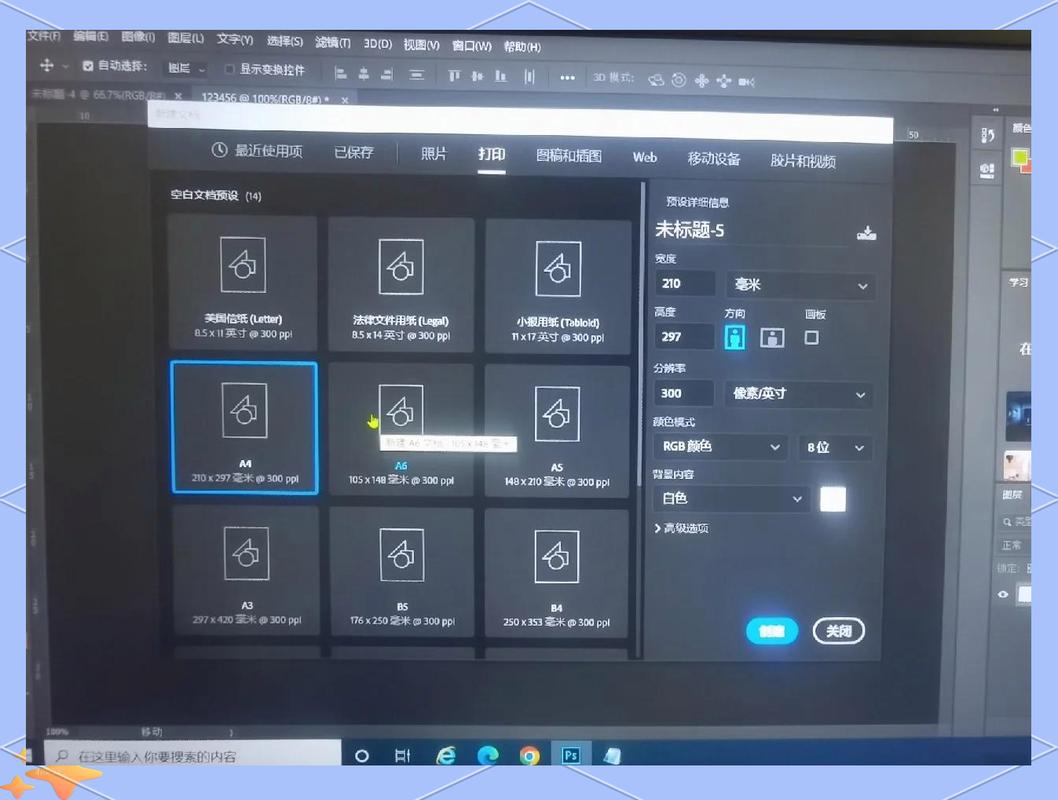The image size is (1058, 800).
Task: Open the Move tool preset picker arrow
Action: pyautogui.click(x=65, y=66)
